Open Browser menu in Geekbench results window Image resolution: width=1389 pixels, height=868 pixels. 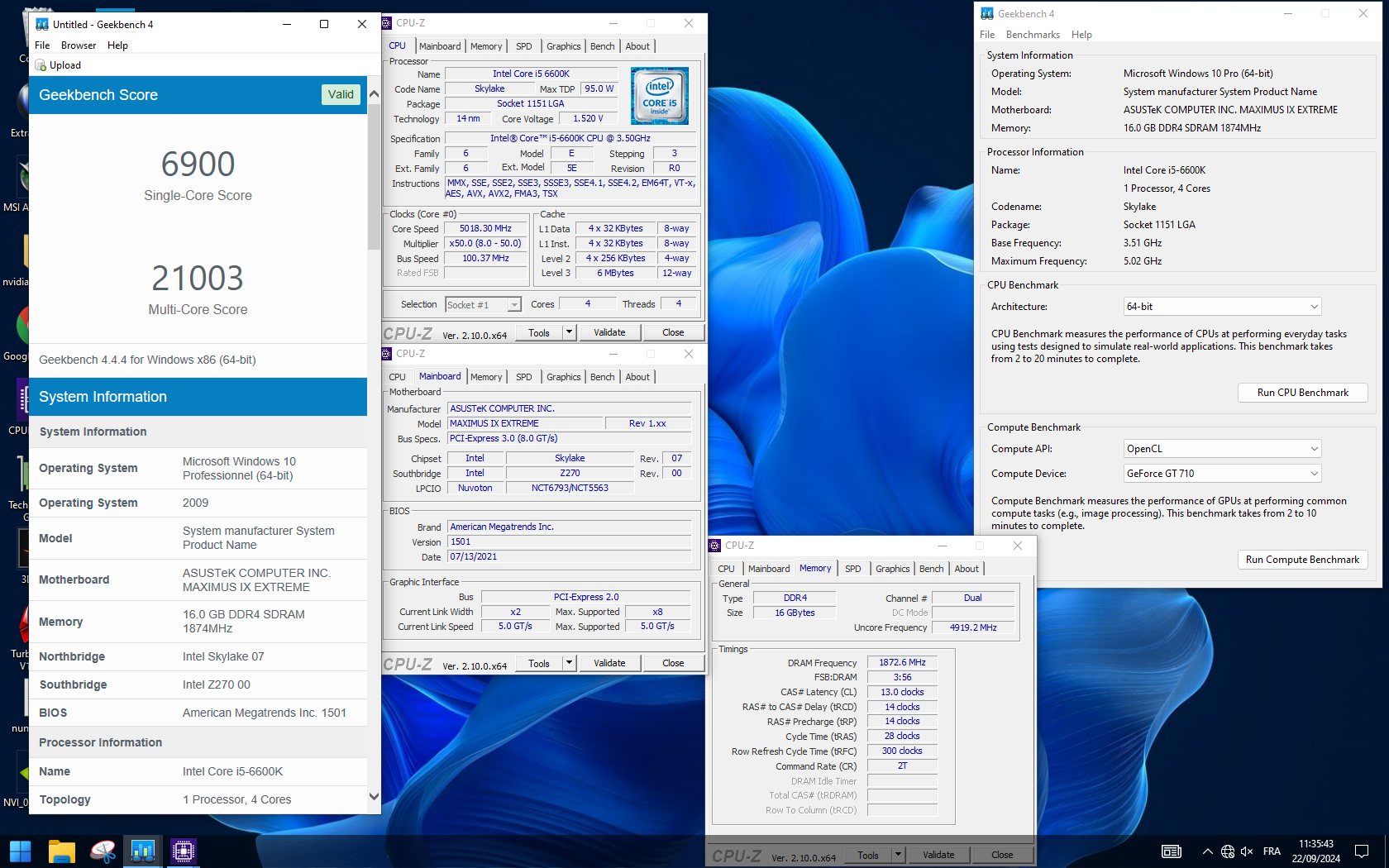(x=79, y=45)
